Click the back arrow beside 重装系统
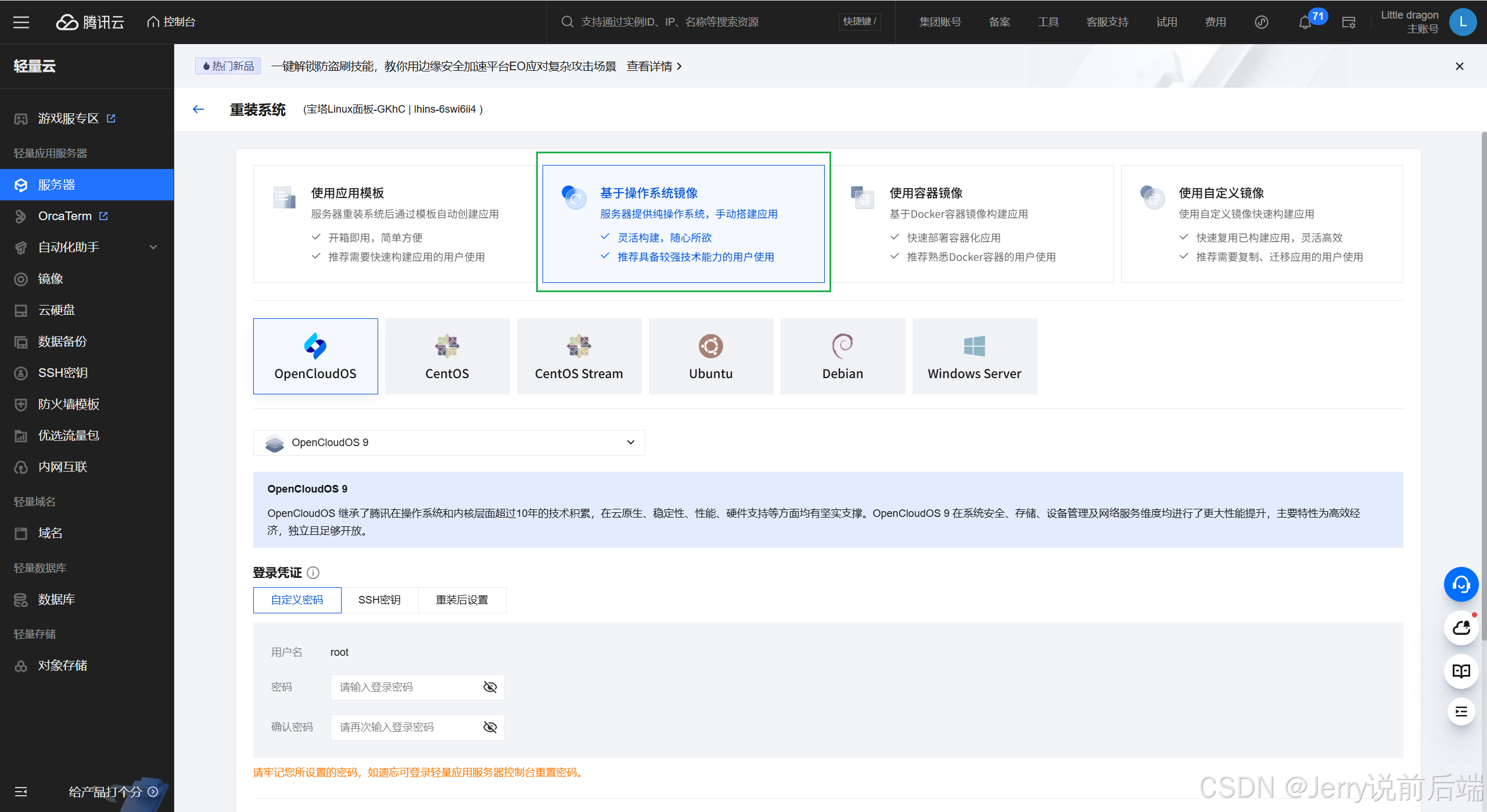The image size is (1487, 812). 199,109
